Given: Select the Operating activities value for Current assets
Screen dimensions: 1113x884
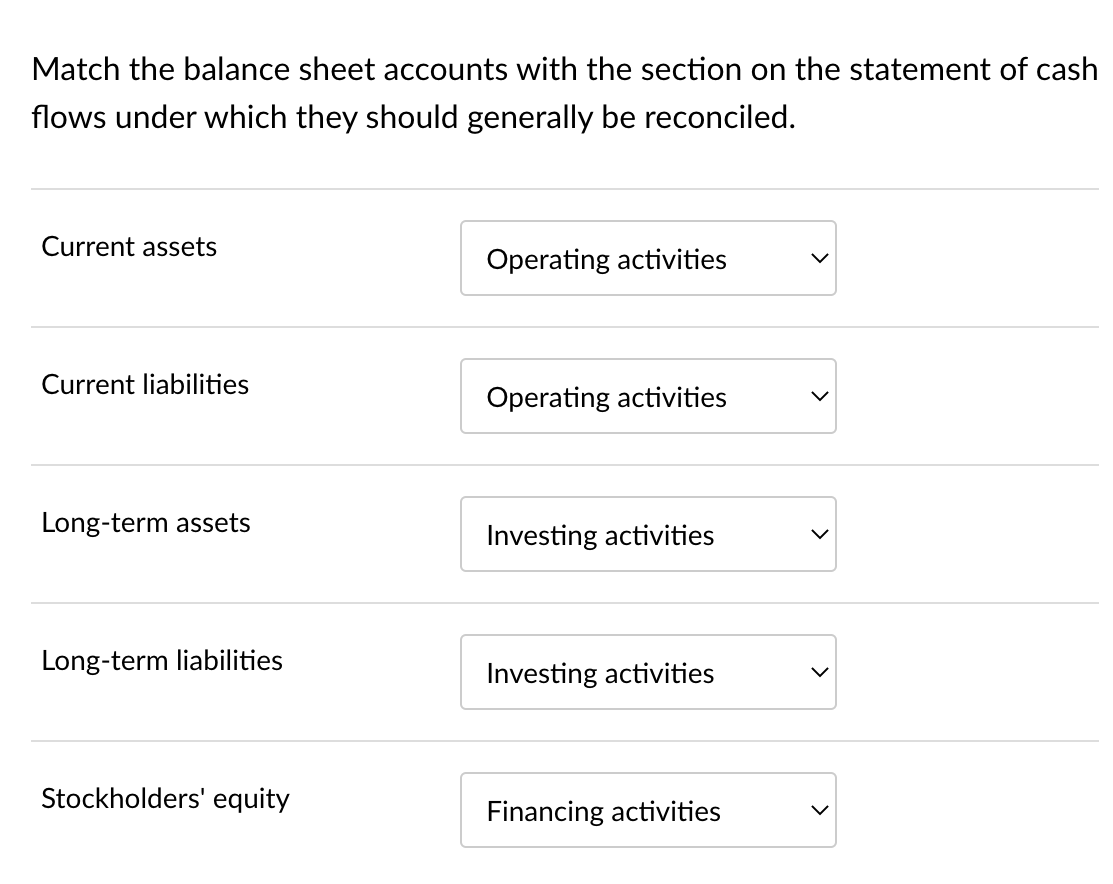Looking at the screenshot, I should (x=606, y=259).
